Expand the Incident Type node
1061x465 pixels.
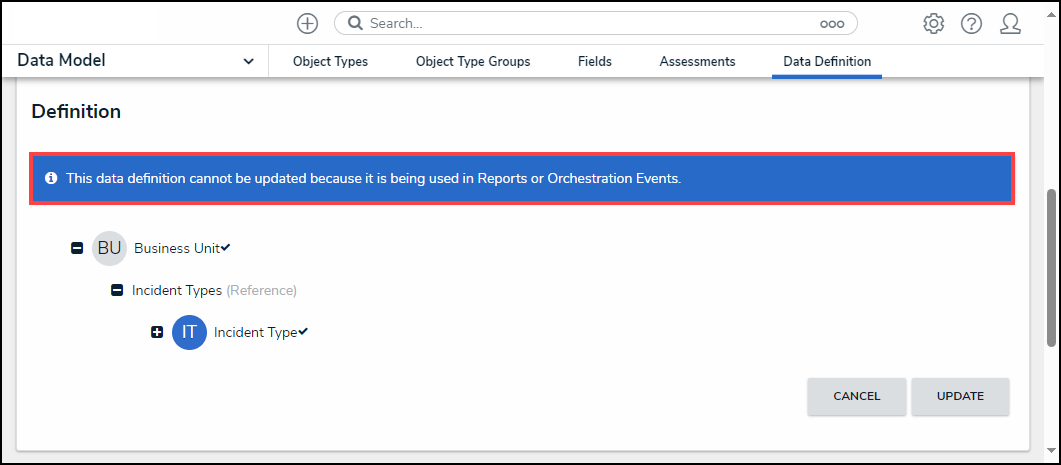[x=157, y=332]
